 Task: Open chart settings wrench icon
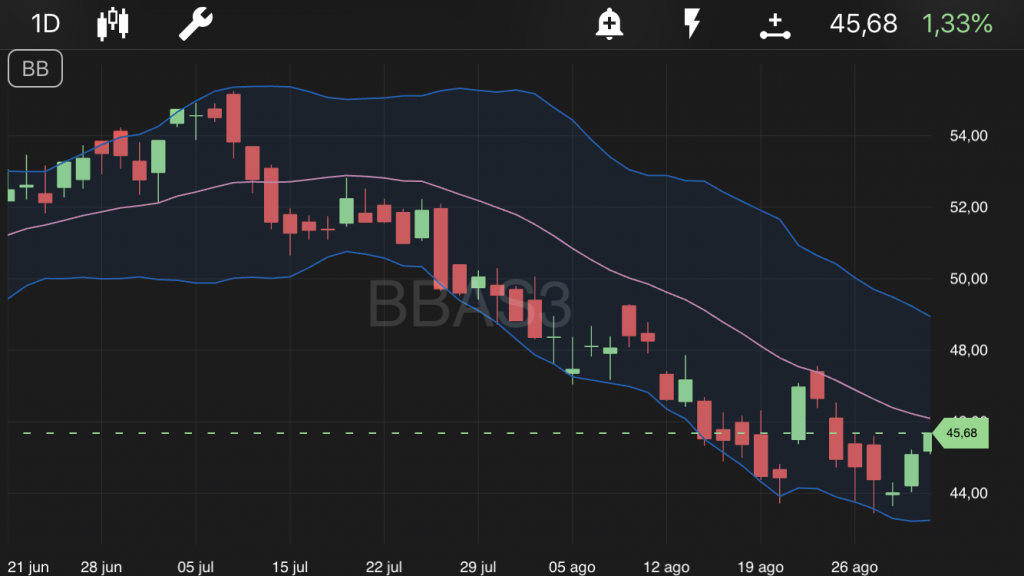point(196,24)
